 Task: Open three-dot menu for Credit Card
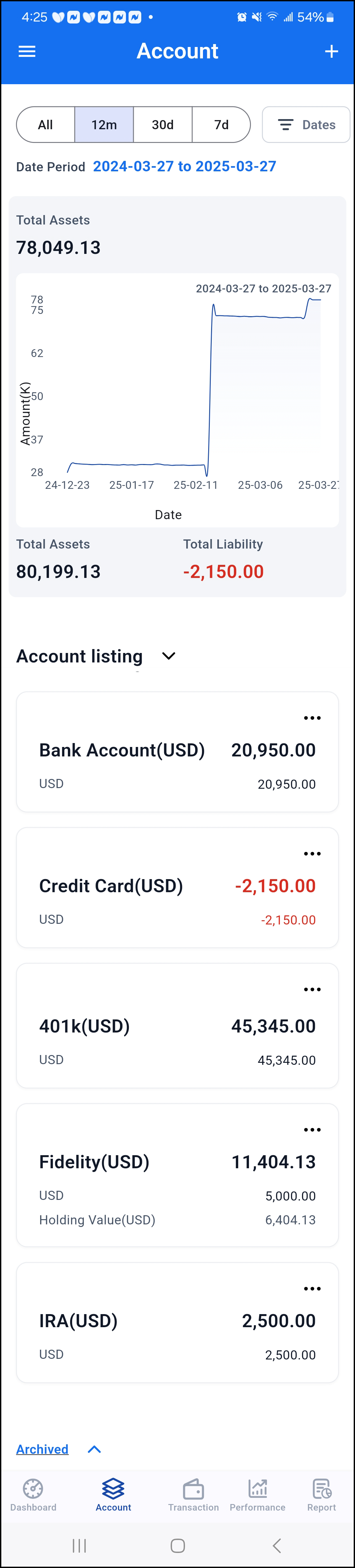[x=312, y=854]
